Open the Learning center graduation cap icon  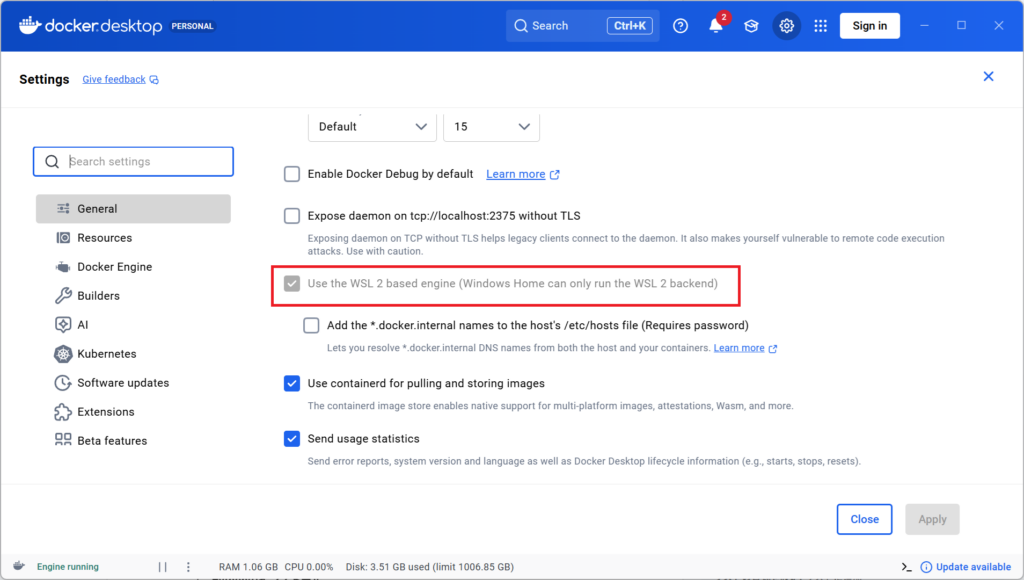point(751,25)
